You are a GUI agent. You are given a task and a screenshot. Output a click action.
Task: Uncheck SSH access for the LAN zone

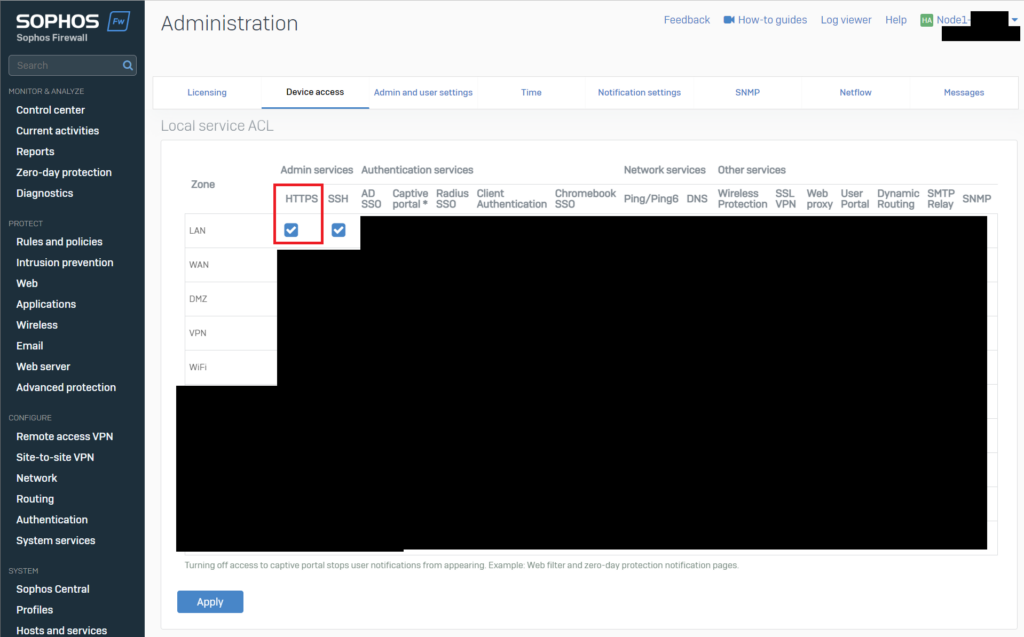click(338, 230)
